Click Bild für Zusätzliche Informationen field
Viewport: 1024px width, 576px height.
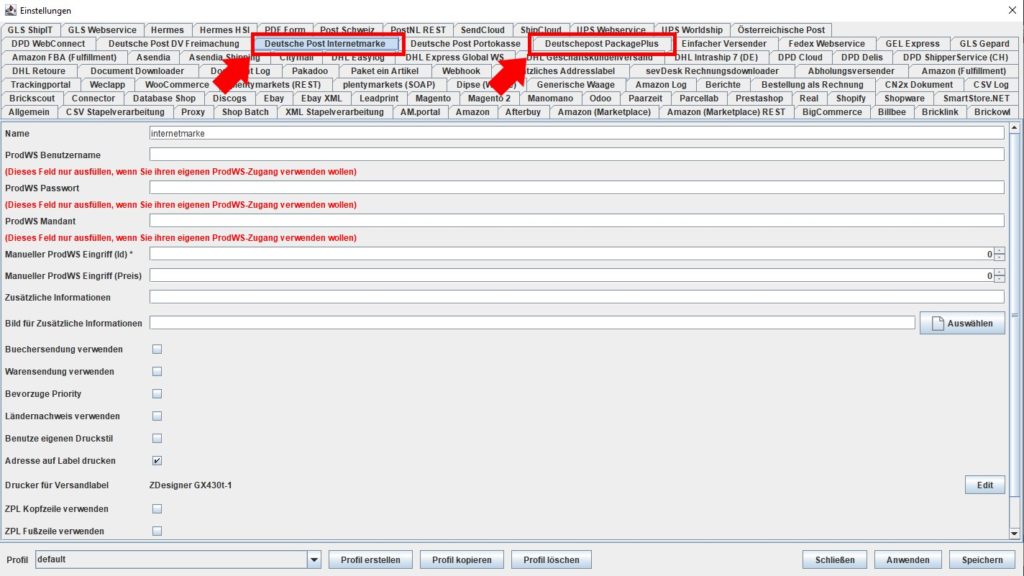[532, 323]
